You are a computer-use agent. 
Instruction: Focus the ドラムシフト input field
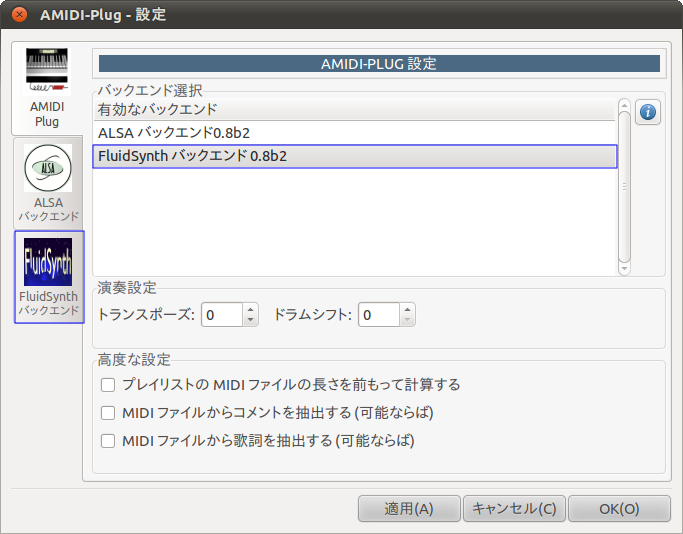(379, 314)
